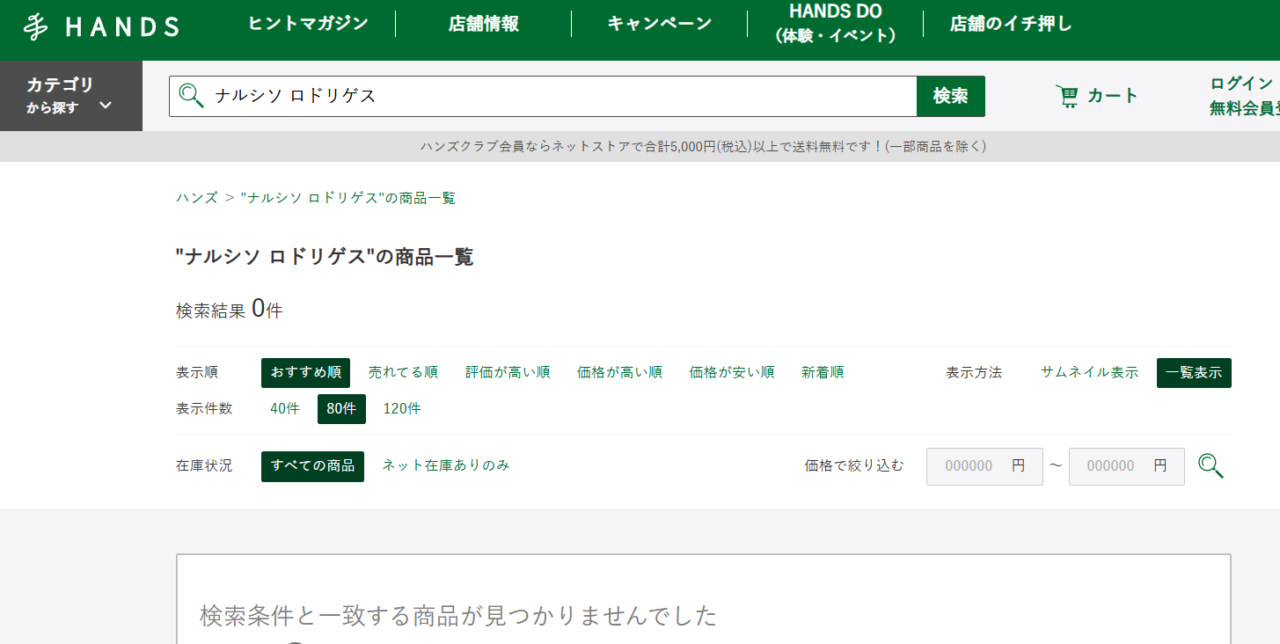This screenshot has width=1280, height=644.
Task: Switch to 一覧表示 view
Action: [x=1194, y=373]
